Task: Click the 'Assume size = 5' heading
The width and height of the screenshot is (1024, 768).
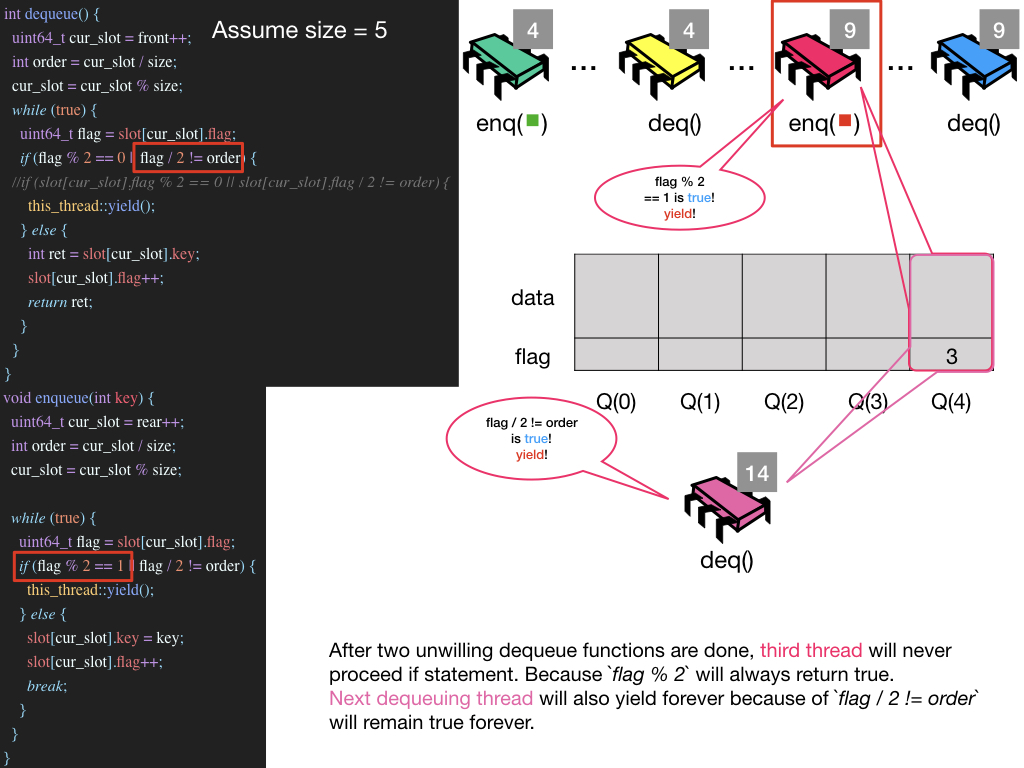Action: click(x=300, y=30)
